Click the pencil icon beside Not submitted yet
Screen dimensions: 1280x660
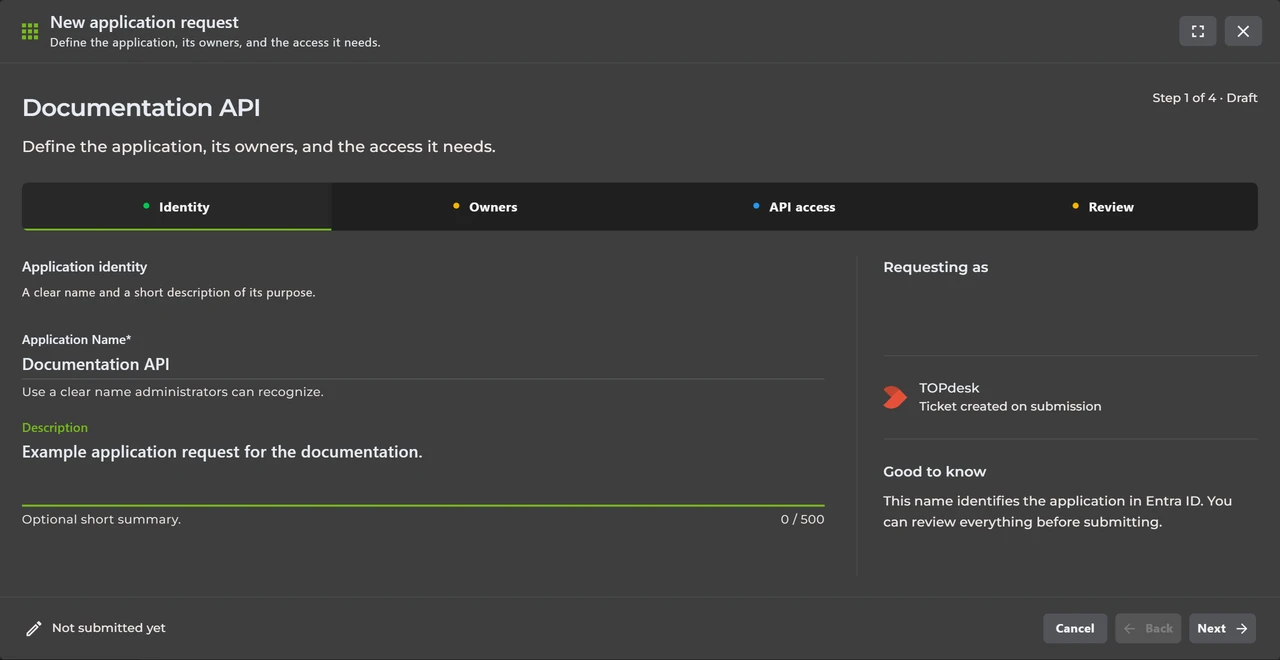click(x=33, y=628)
